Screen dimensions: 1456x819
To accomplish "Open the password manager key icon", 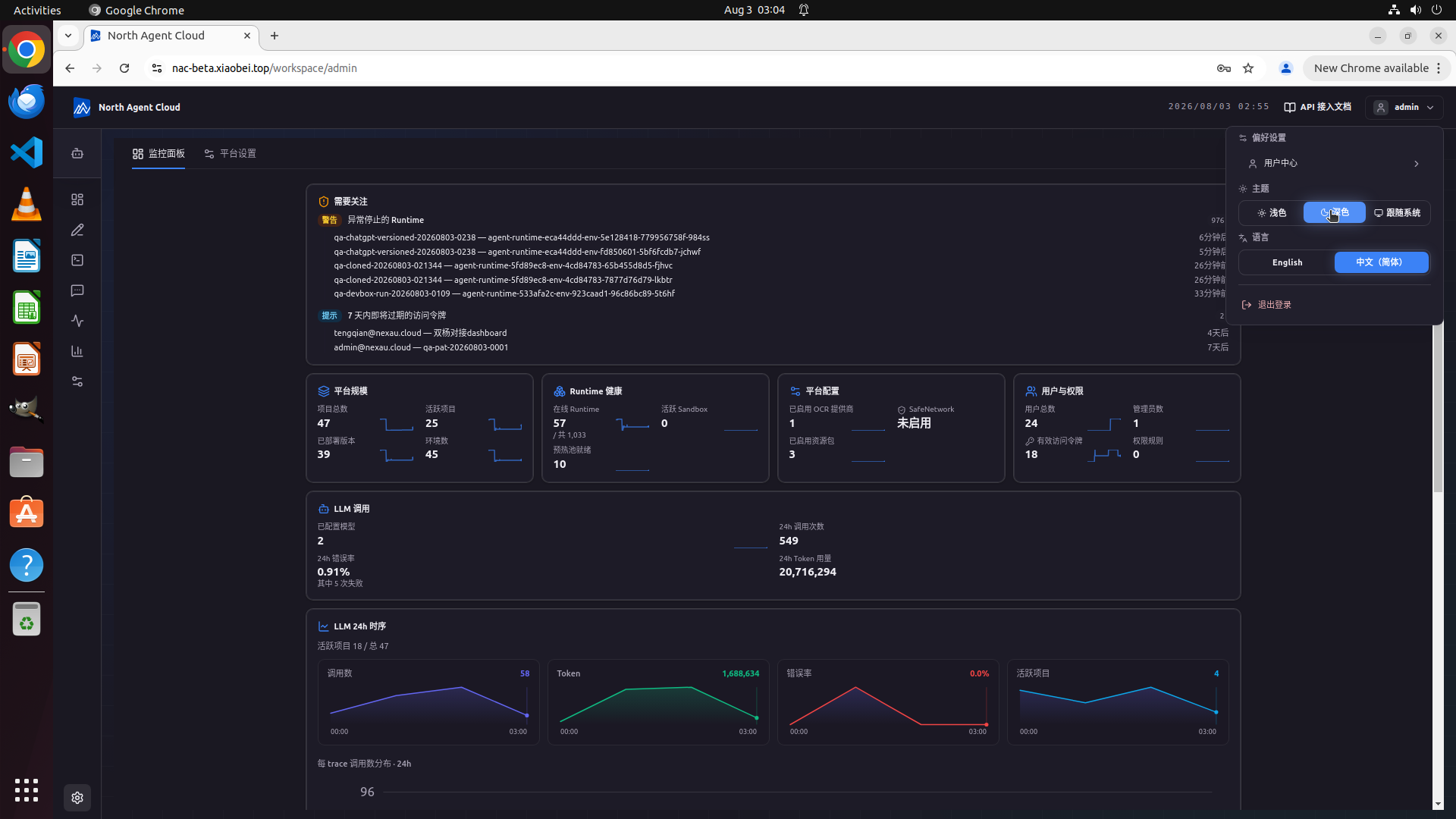I will pyautogui.click(x=1224, y=68).
